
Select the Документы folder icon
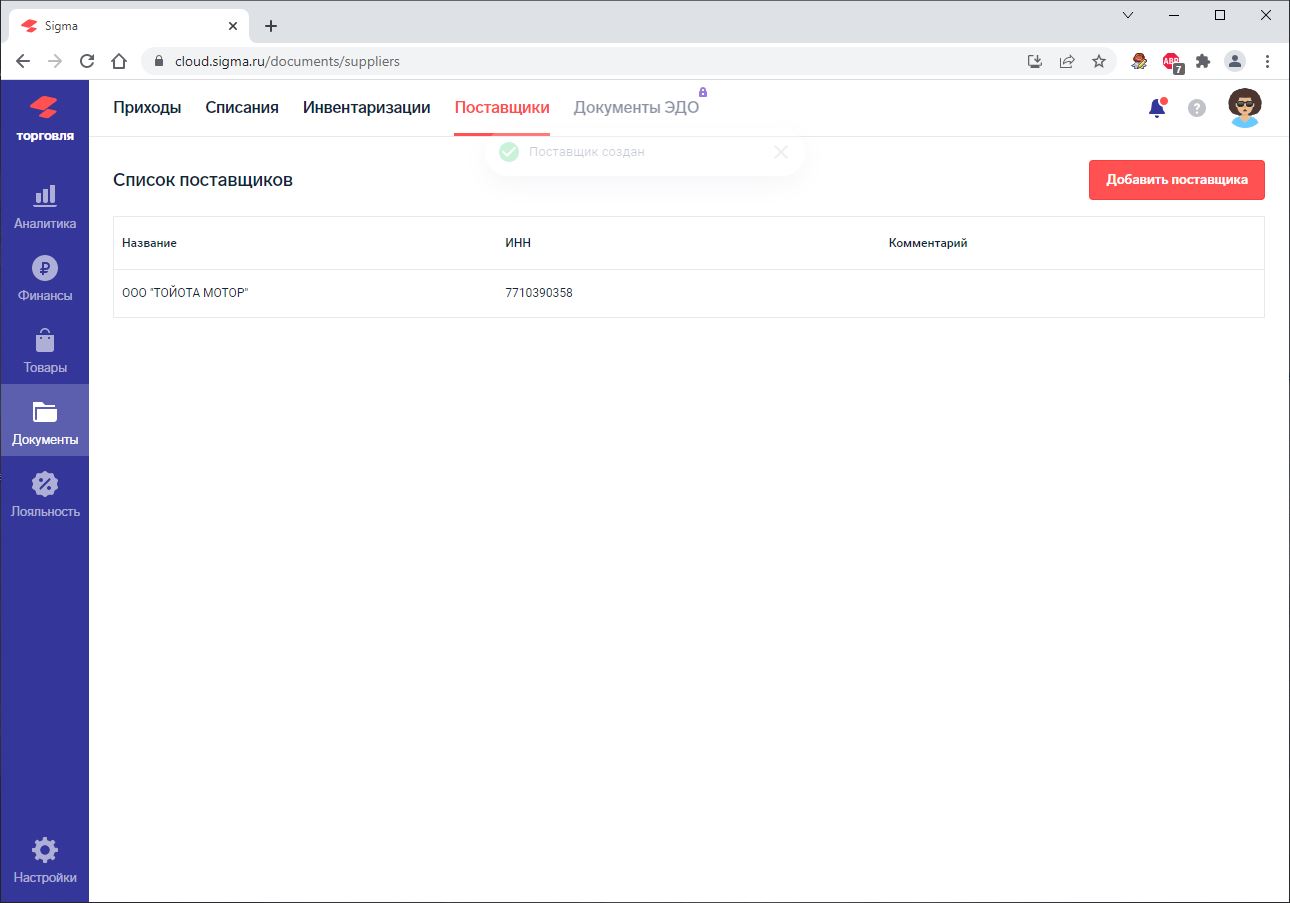(44, 412)
